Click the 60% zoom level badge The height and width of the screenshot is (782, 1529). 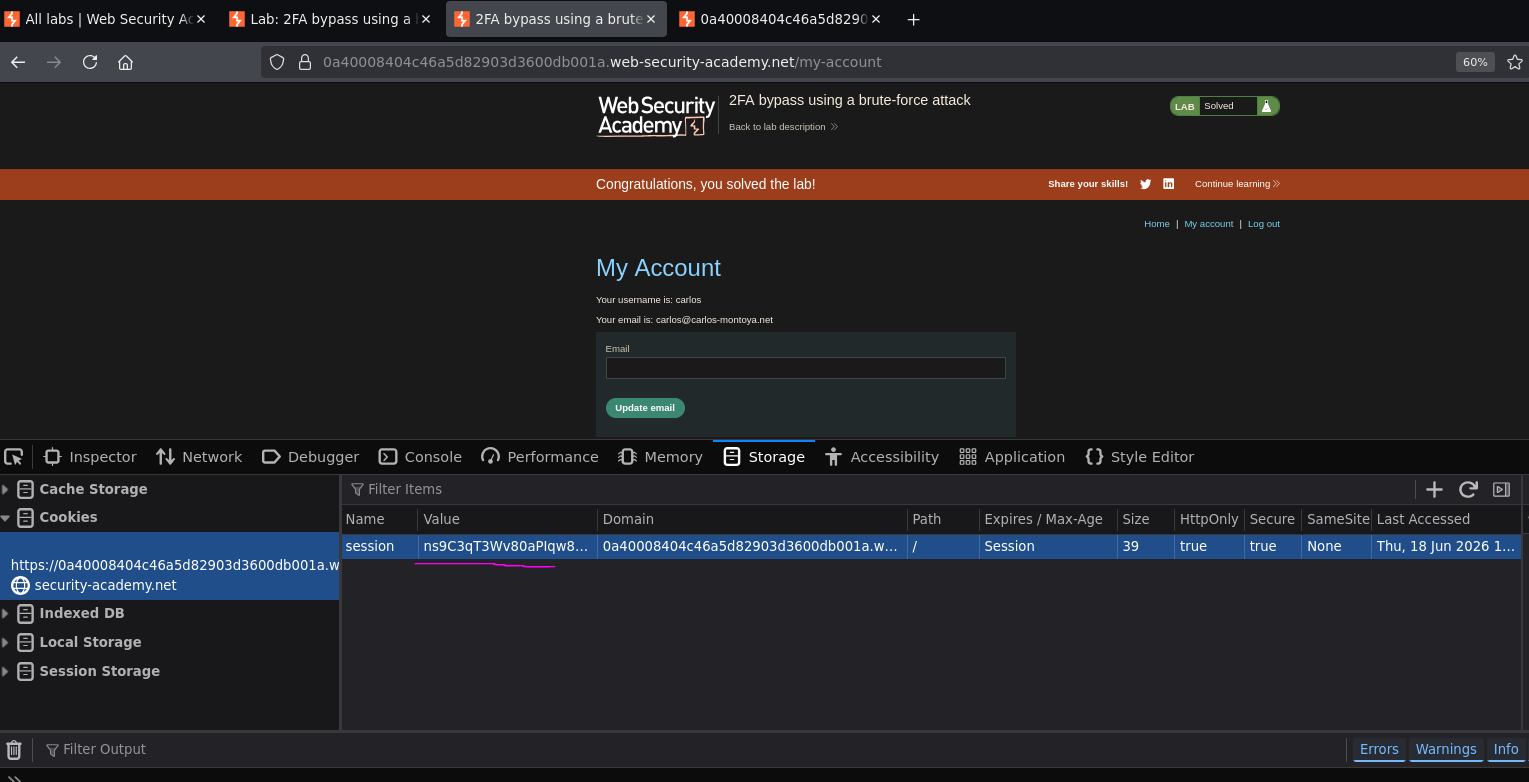[1475, 62]
